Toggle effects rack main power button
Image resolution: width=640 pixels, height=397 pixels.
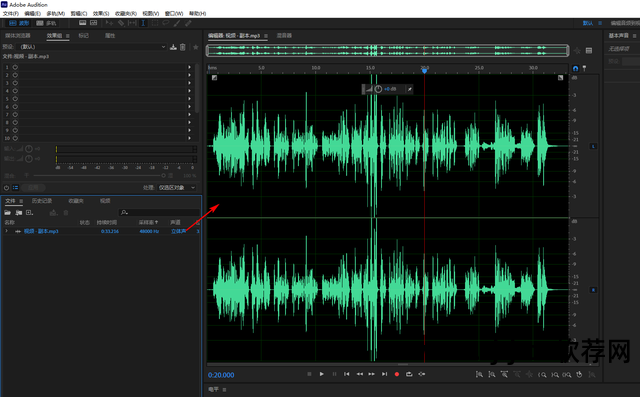(x=6, y=188)
